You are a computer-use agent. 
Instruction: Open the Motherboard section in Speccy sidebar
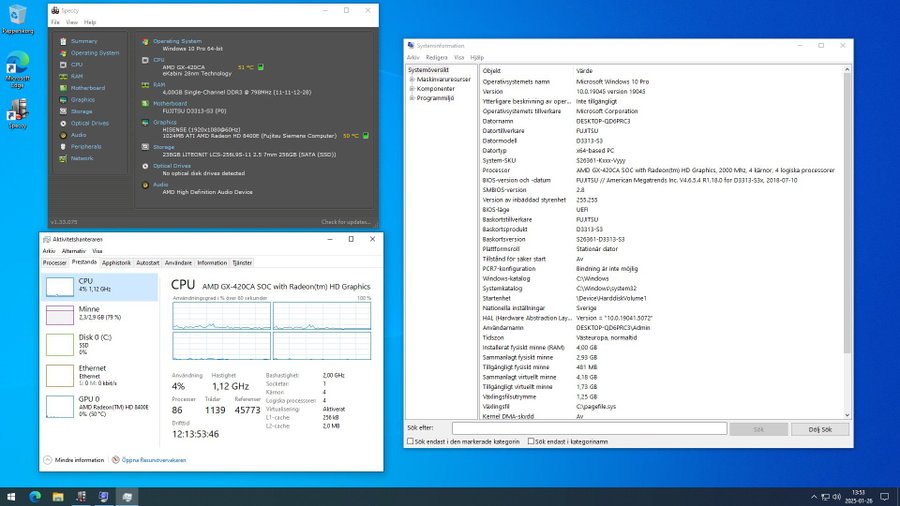pos(87,88)
